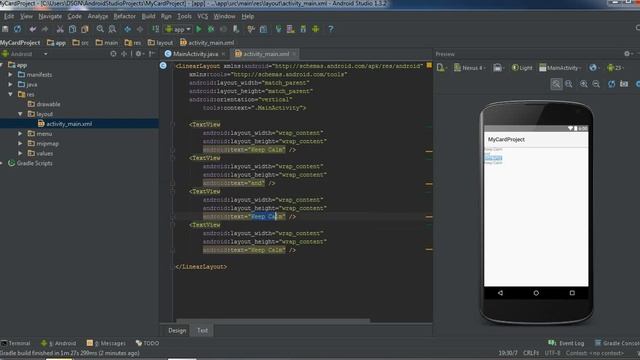The width and height of the screenshot is (640, 360).
Task: Open the Refactor menu
Action: (x=124, y=16)
